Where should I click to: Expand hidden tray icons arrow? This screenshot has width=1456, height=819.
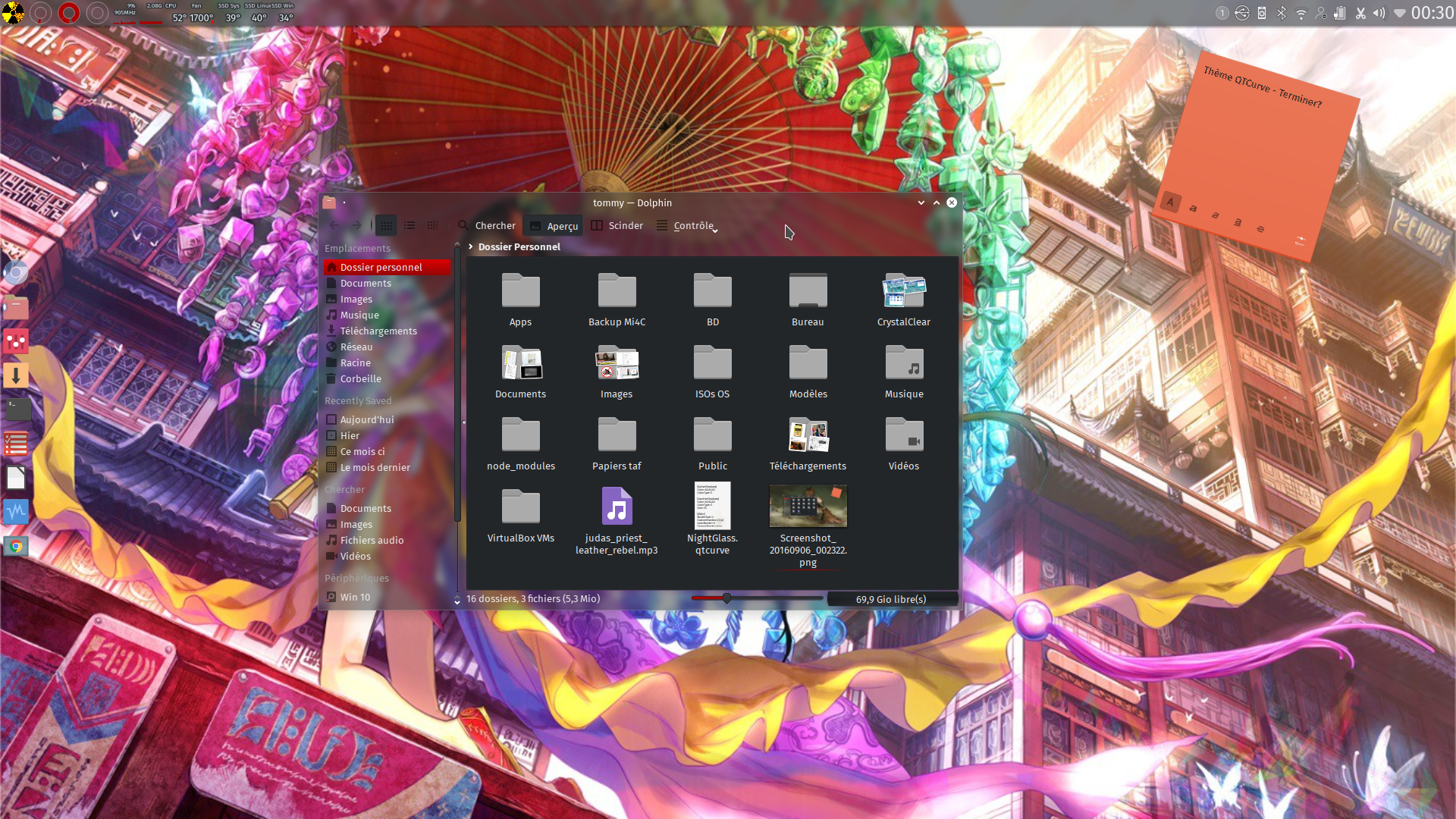(x=1400, y=13)
